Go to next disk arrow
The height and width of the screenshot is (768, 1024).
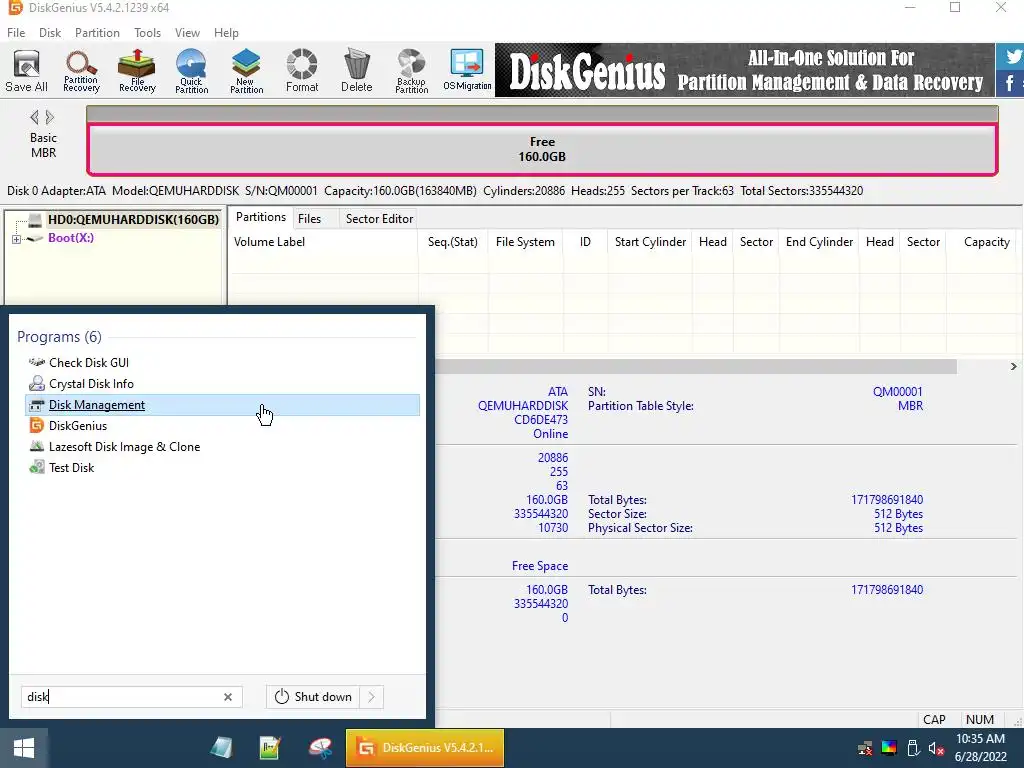click(x=50, y=118)
